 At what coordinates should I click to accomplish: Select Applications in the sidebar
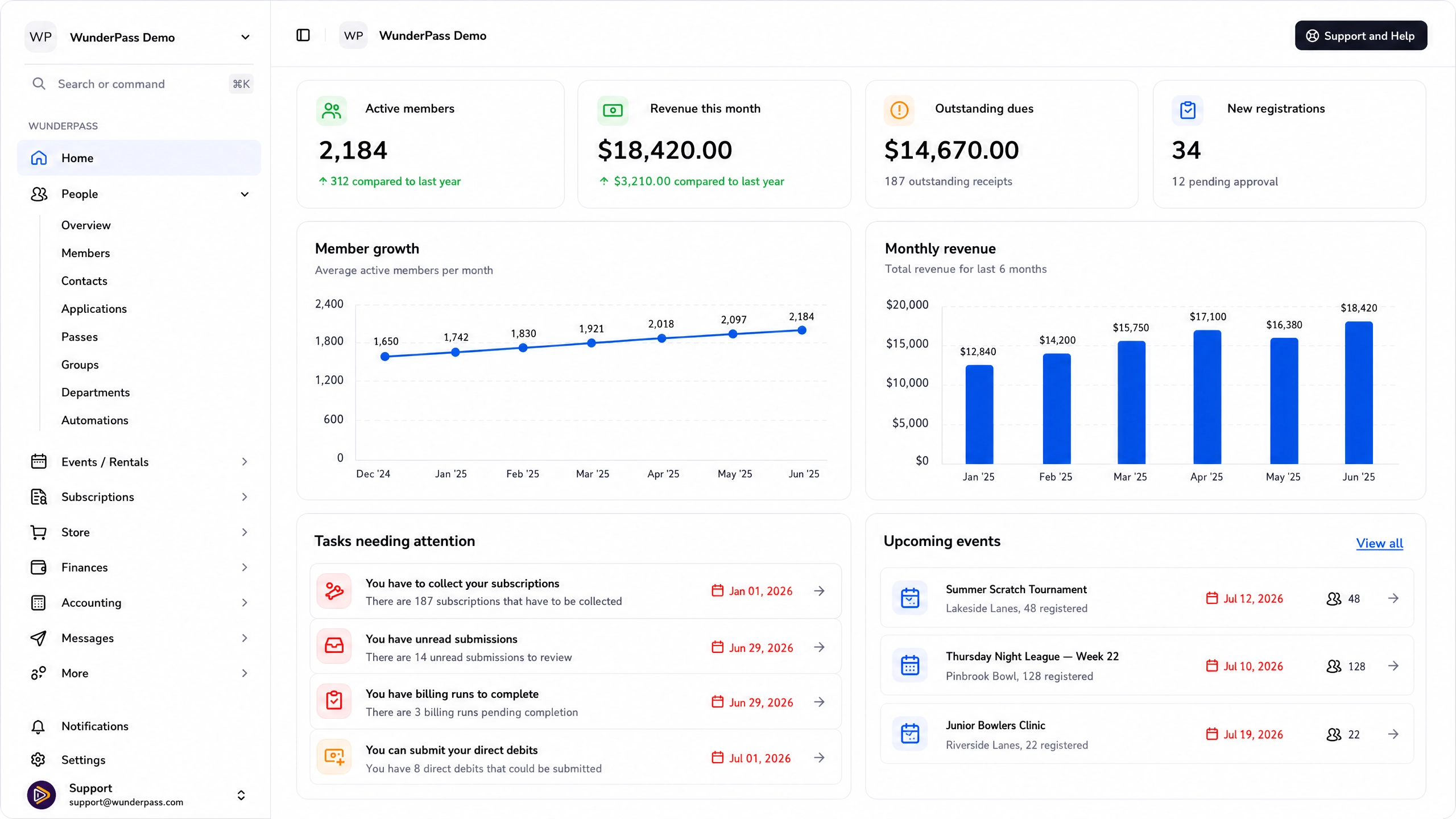[x=94, y=309]
